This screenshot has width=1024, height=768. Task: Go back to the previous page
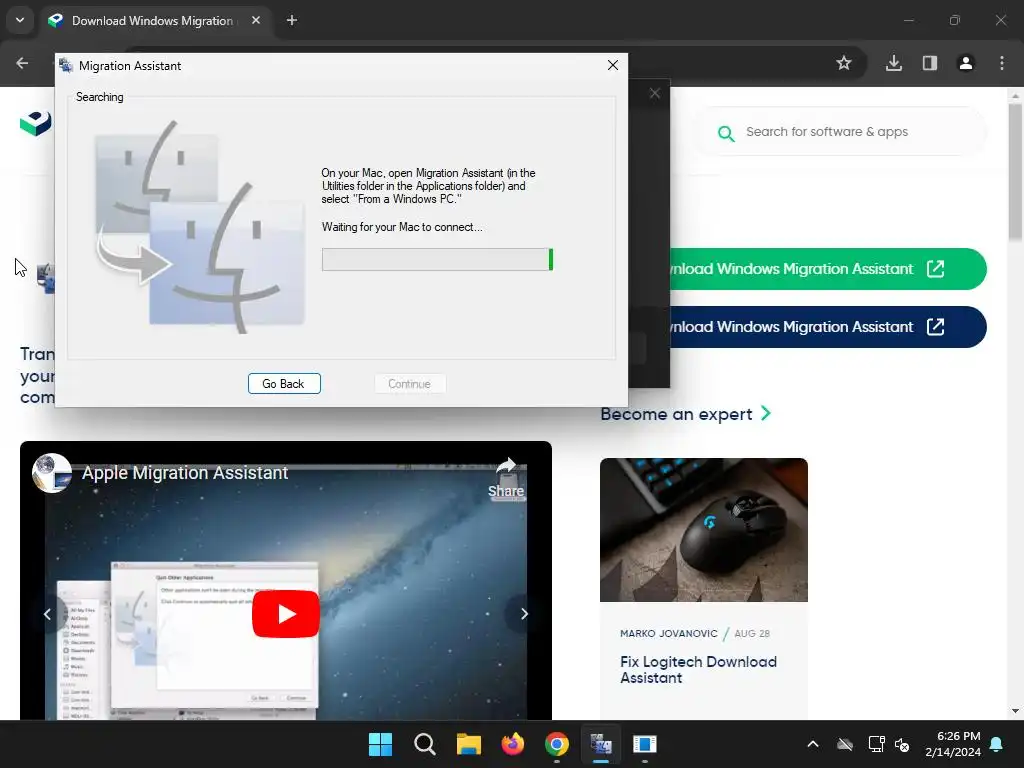click(22, 63)
